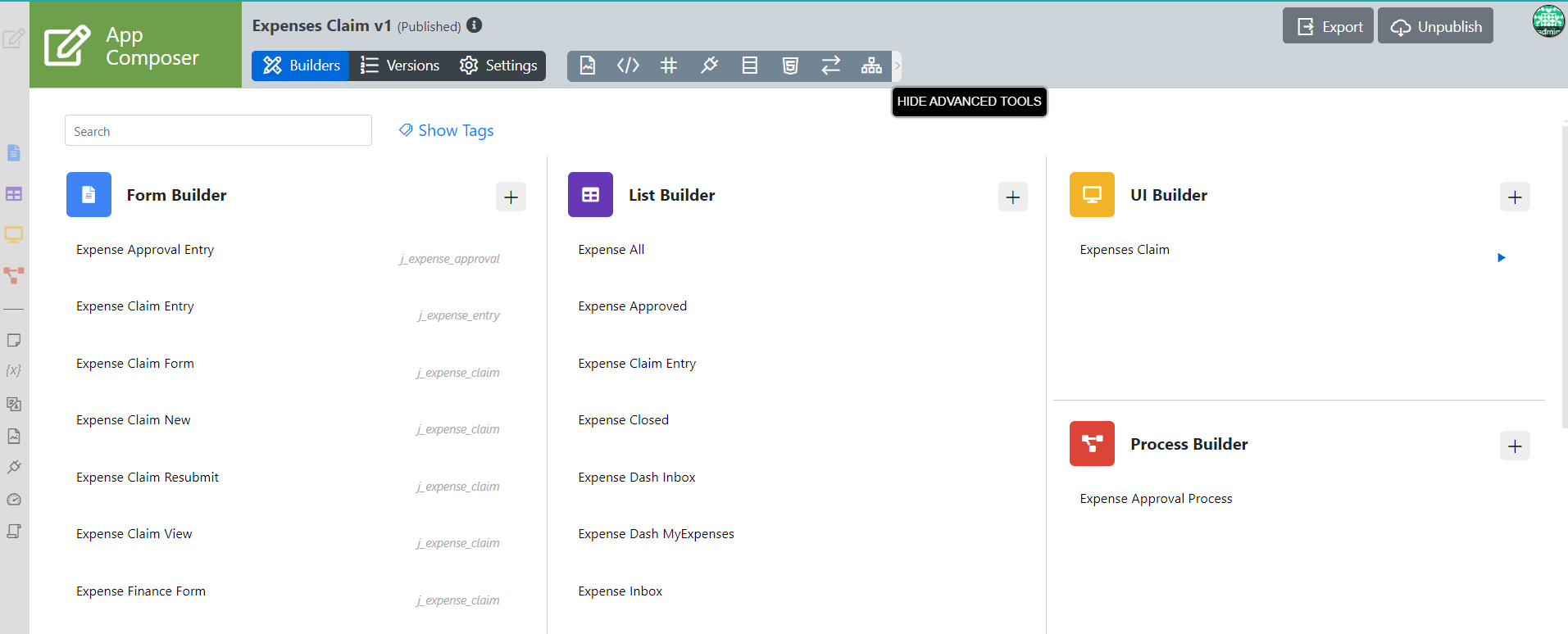Open the Expense Approval Process item

(1157, 499)
